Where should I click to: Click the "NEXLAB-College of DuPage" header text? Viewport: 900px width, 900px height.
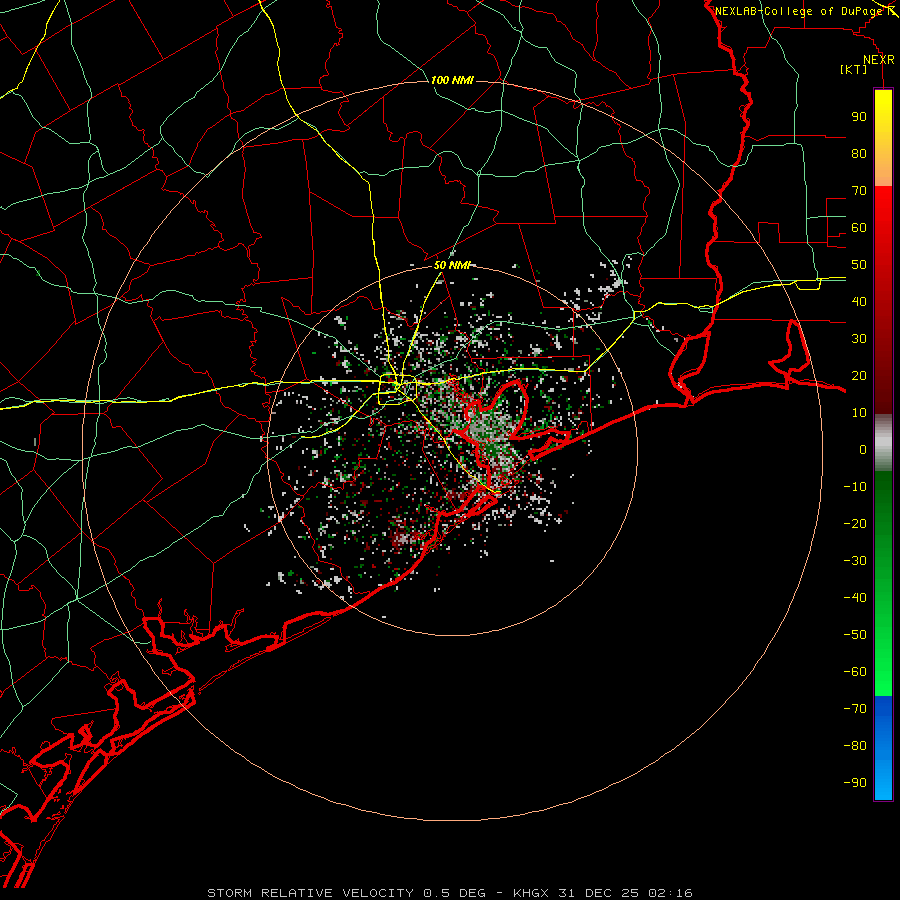(x=799, y=11)
